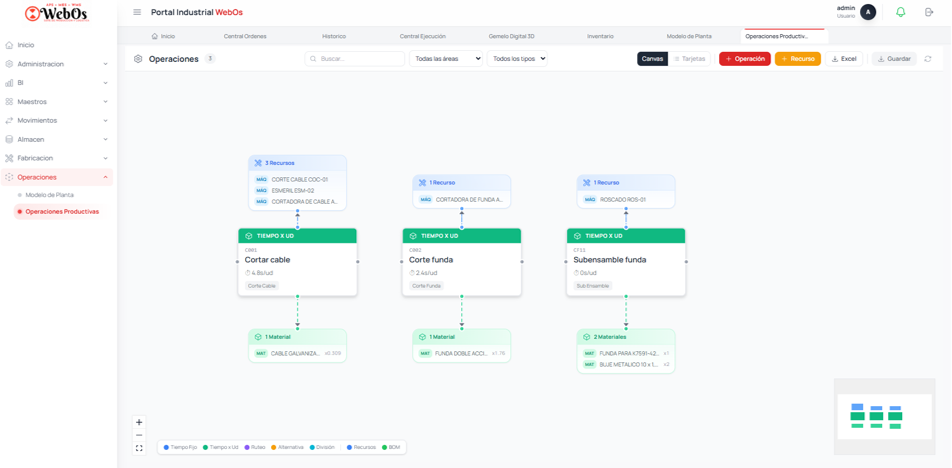Click the hamburger menu icon

point(137,12)
